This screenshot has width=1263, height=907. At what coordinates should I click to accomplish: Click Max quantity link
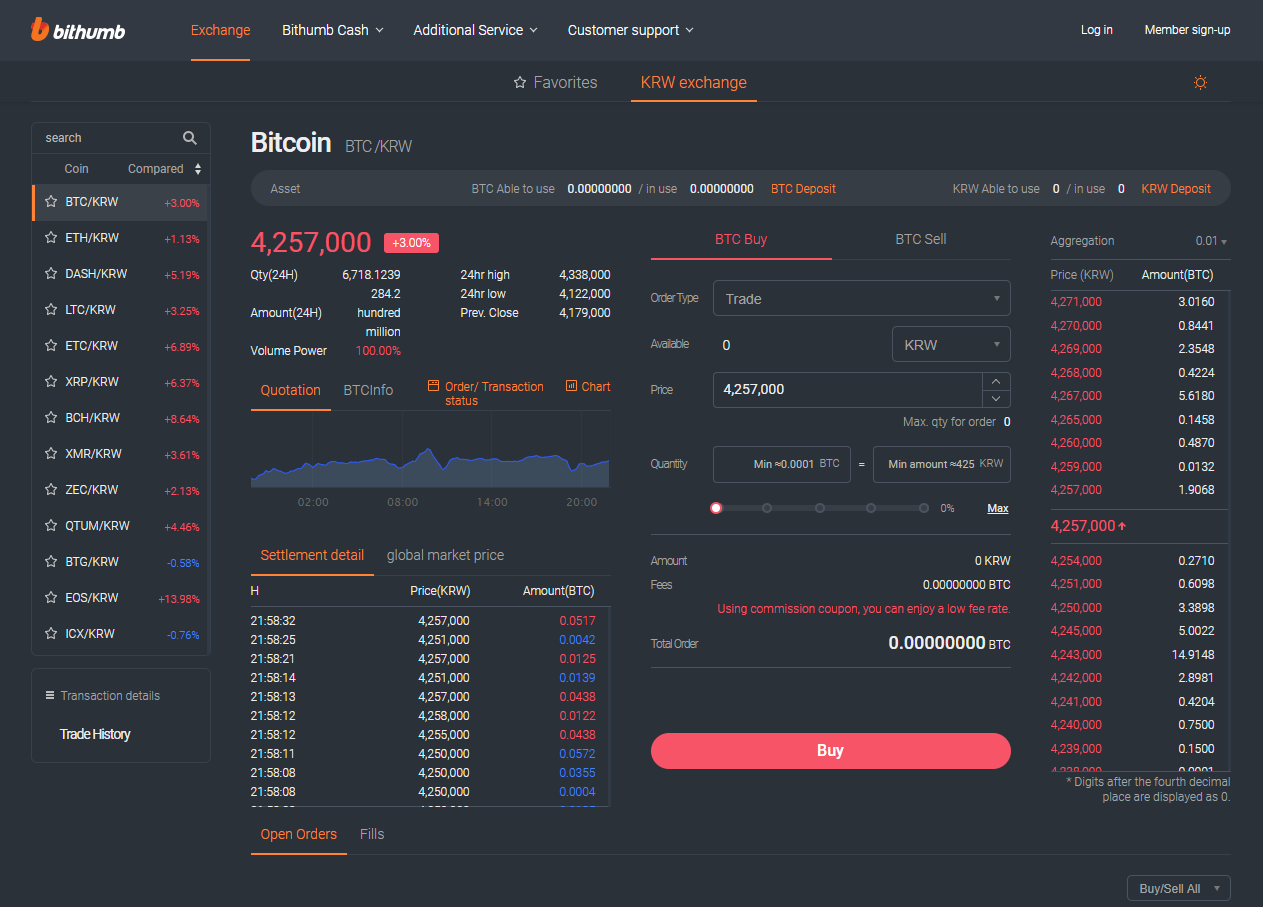(x=998, y=508)
